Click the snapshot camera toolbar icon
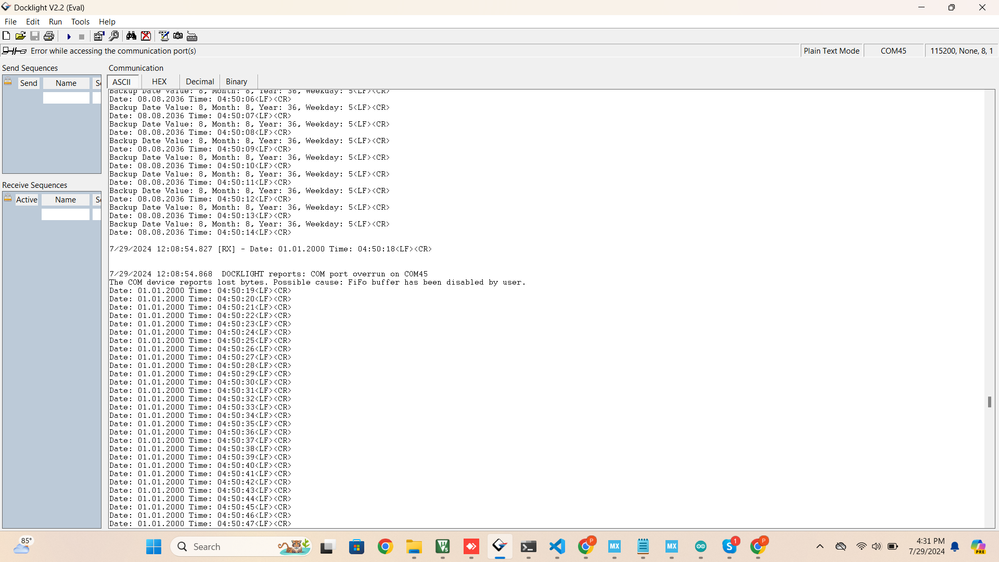This screenshot has width=999, height=562. click(178, 36)
